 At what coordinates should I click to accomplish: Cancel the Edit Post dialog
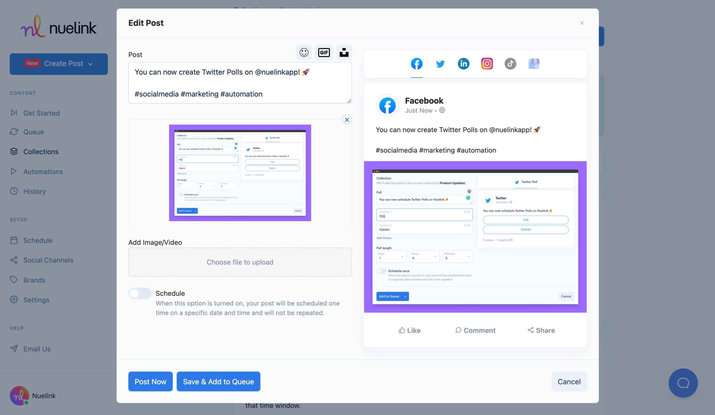coord(569,382)
